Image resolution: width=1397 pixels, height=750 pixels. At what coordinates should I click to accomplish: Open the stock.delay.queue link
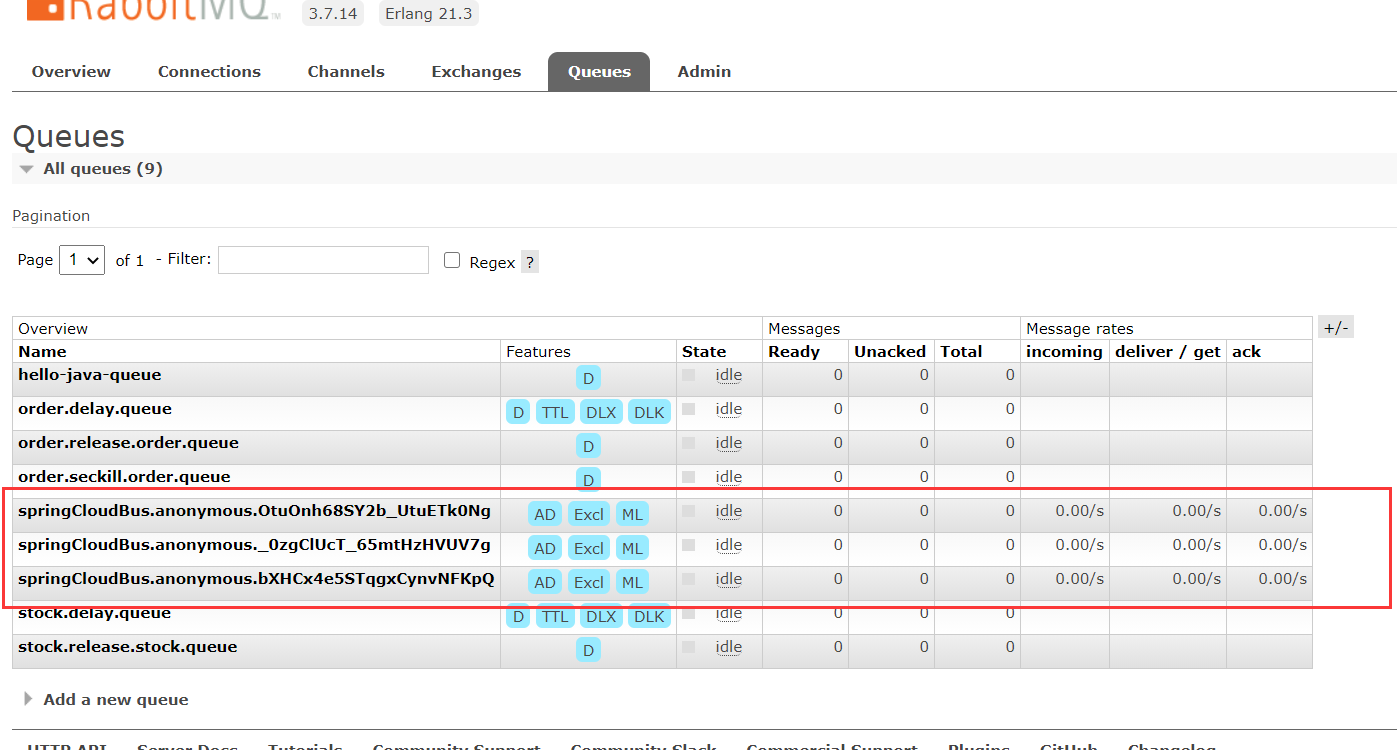(94, 613)
